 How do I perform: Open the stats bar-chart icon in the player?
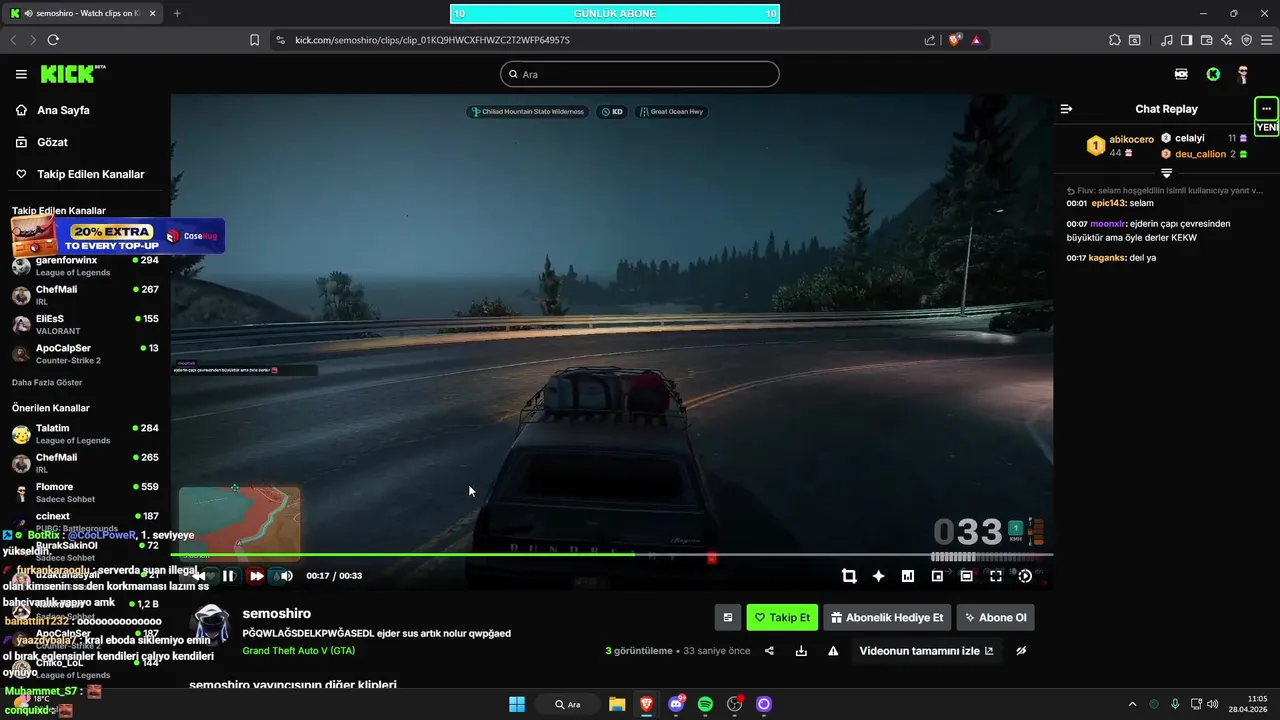(908, 576)
